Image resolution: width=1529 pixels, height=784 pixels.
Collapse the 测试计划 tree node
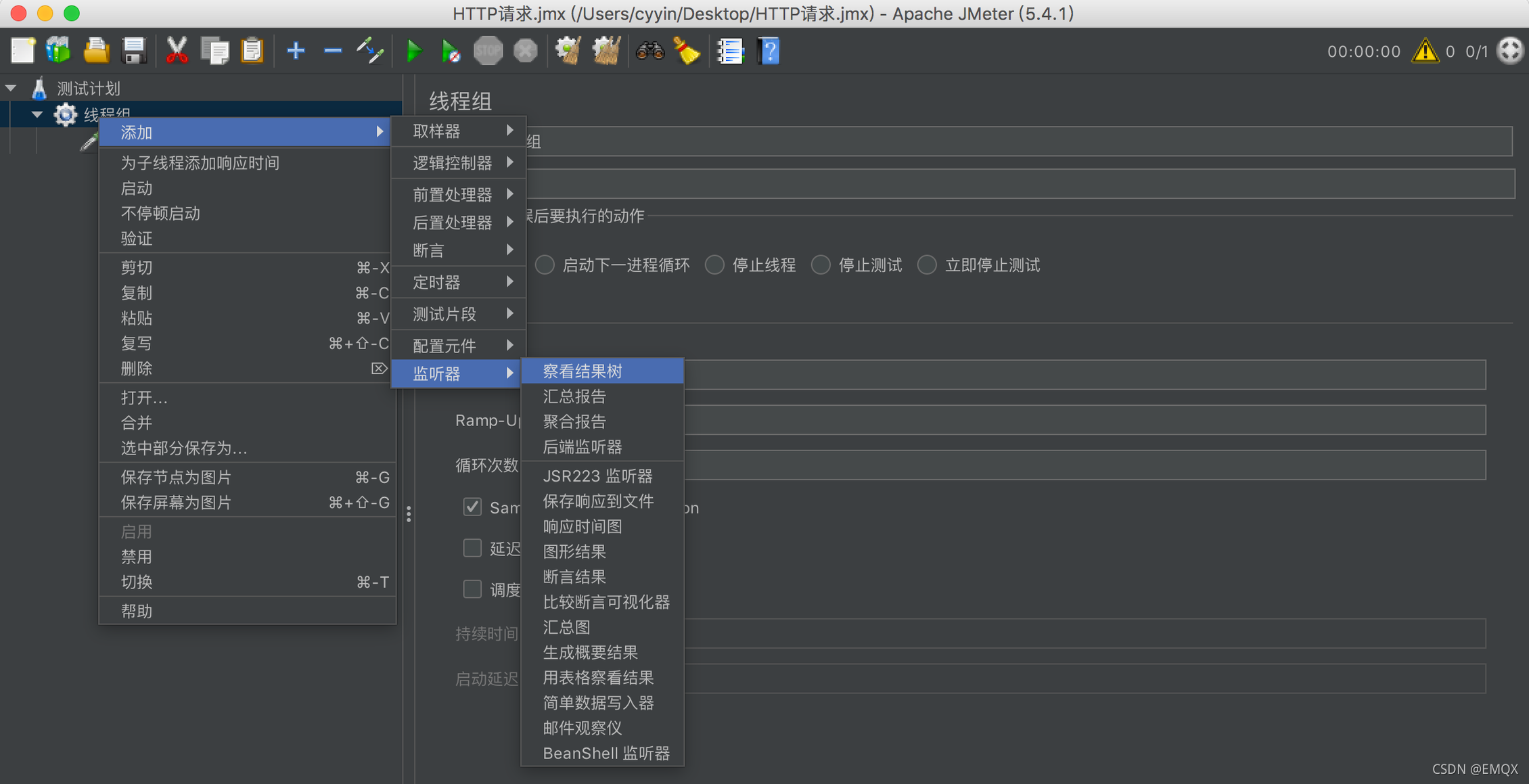[x=11, y=88]
